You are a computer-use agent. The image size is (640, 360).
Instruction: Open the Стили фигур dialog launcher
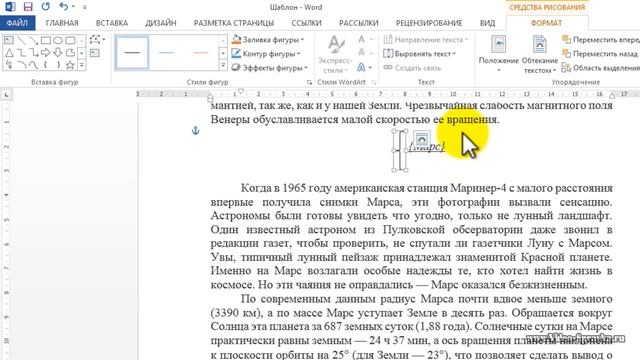(x=309, y=82)
